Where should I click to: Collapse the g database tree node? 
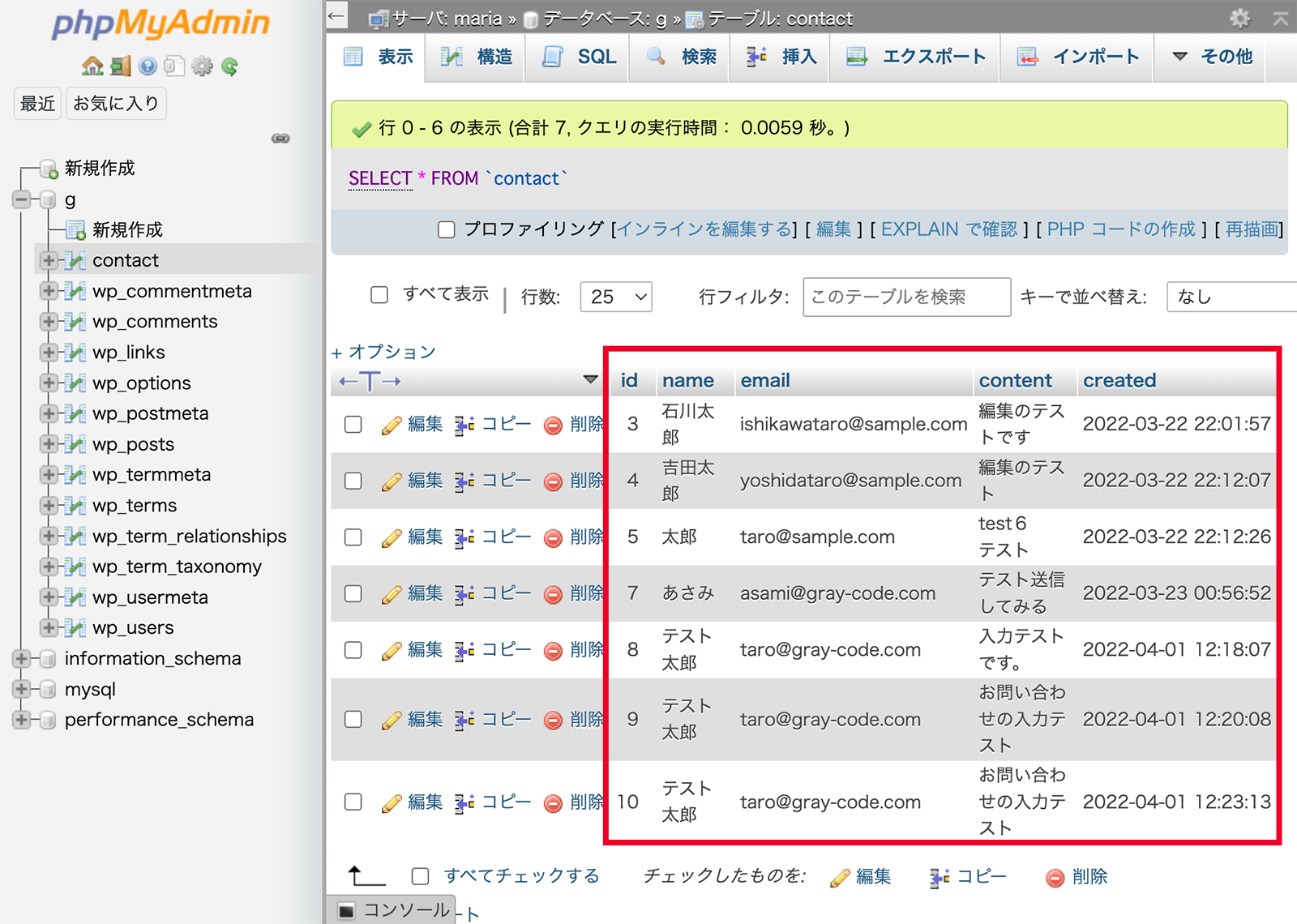[x=22, y=199]
